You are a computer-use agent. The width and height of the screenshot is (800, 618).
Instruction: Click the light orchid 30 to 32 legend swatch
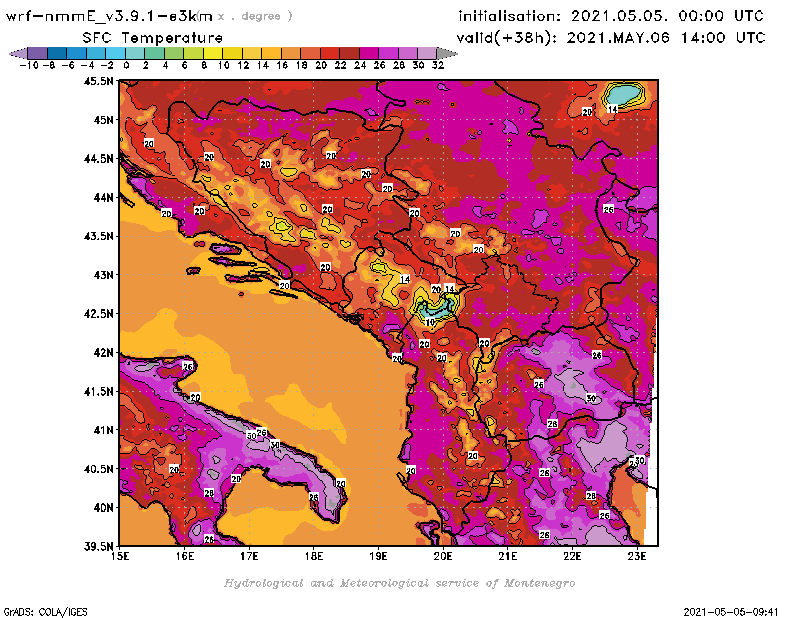[x=427, y=54]
